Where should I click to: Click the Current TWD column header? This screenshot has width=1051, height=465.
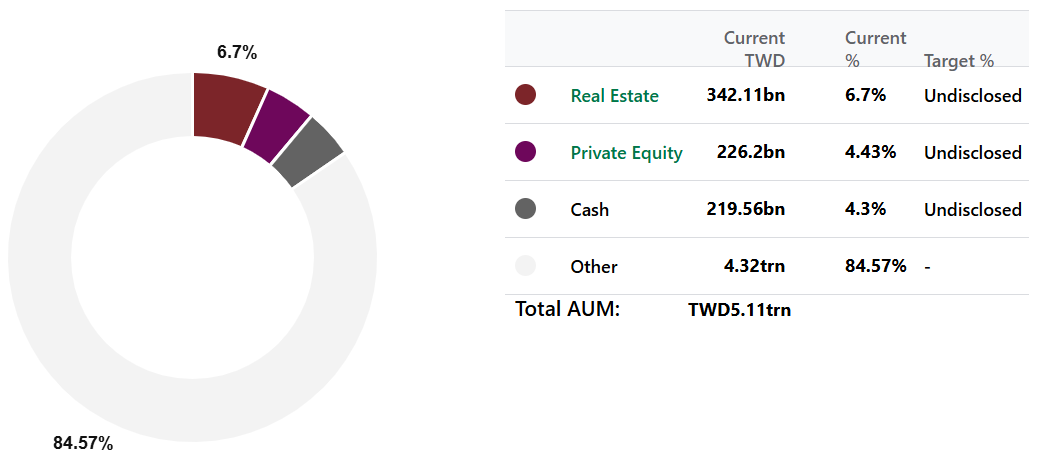(754, 49)
